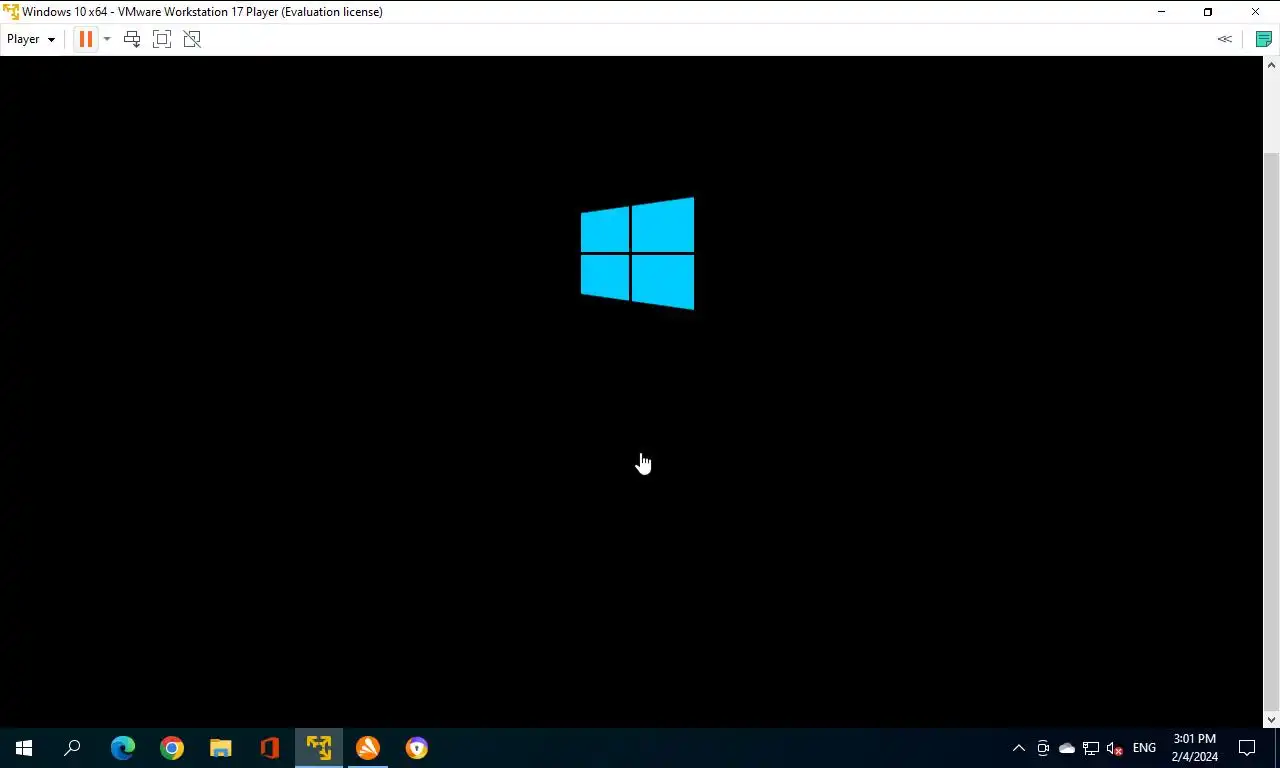Send Ctrl+Alt+Del to the virtual machine
Image resolution: width=1280 pixels, height=768 pixels.
coord(132,39)
